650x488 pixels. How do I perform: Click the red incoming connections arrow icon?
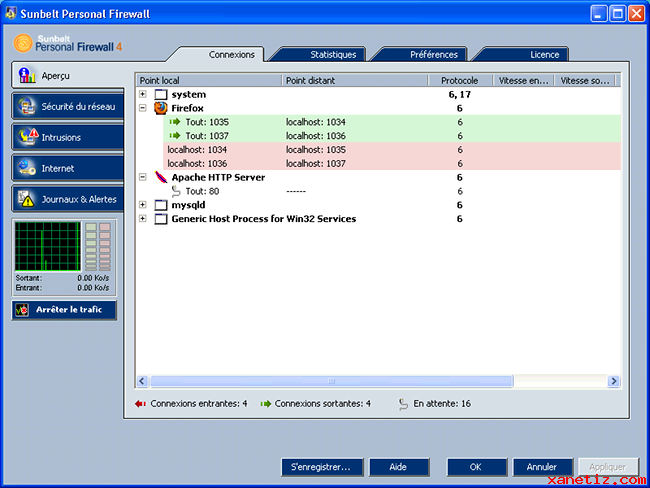coord(140,403)
